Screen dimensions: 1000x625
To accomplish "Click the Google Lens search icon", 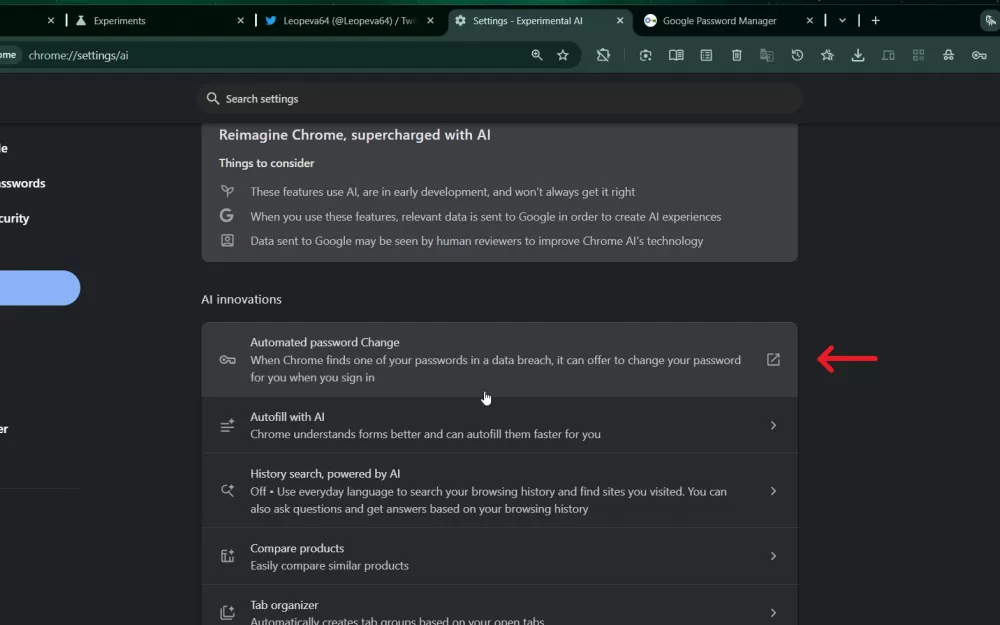I will tap(645, 55).
